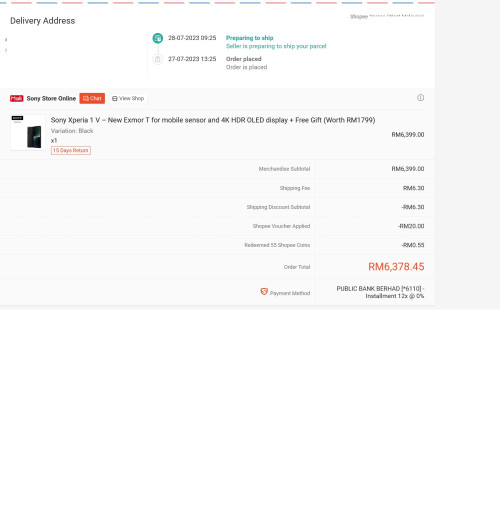The image size is (500, 526).
Task: Open the order info circle icon
Action: [420, 98]
